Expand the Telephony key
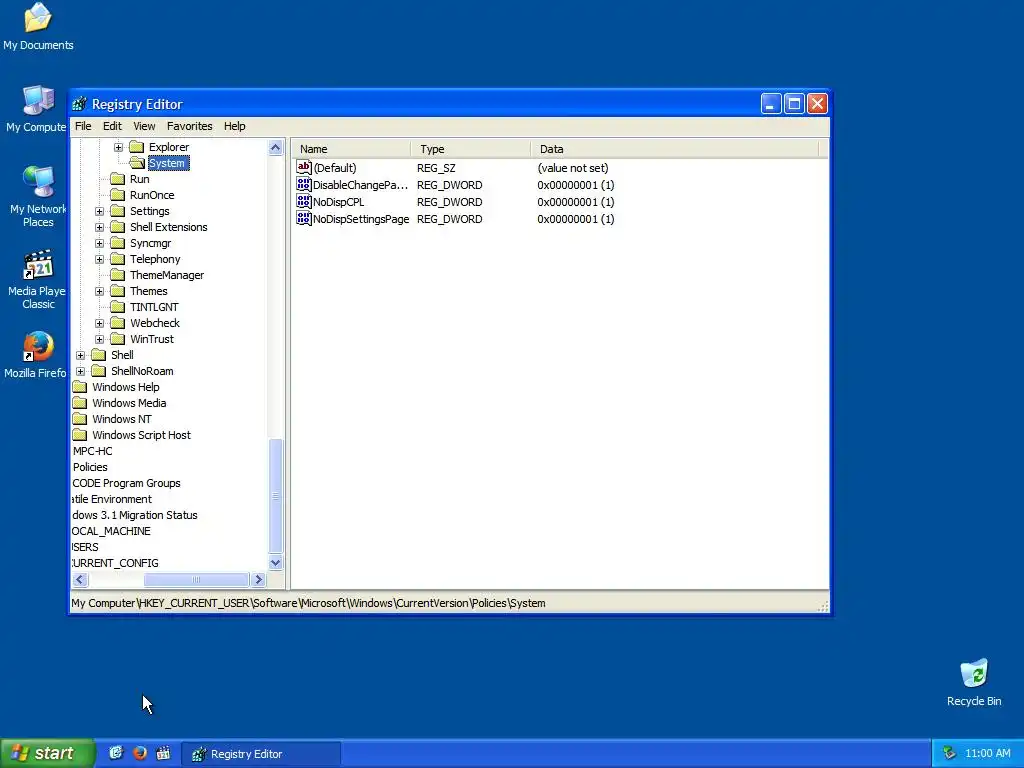This screenshot has height=768, width=1024. coord(99,259)
